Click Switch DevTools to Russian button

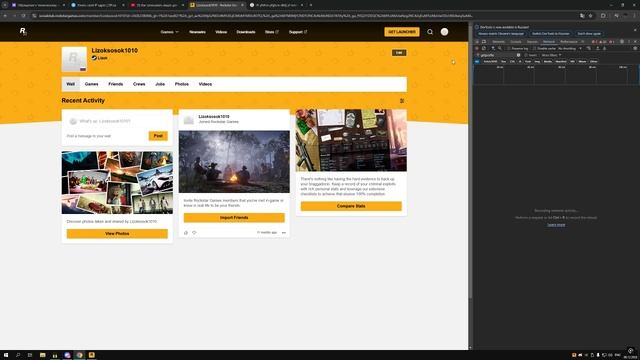[550, 33]
